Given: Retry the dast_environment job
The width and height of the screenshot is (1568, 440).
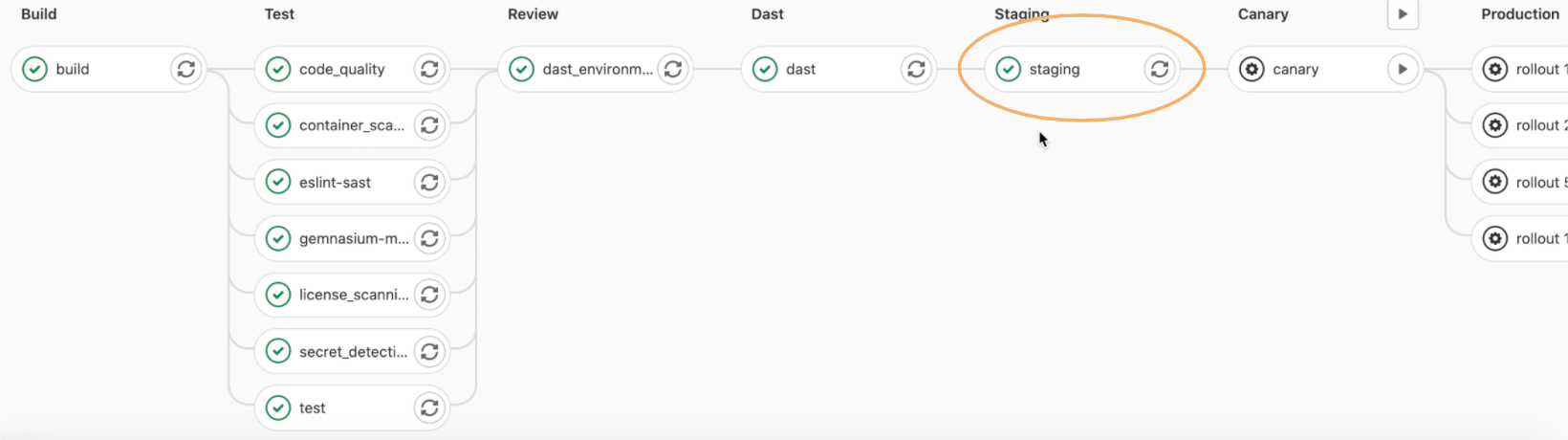Looking at the screenshot, I should [x=673, y=69].
